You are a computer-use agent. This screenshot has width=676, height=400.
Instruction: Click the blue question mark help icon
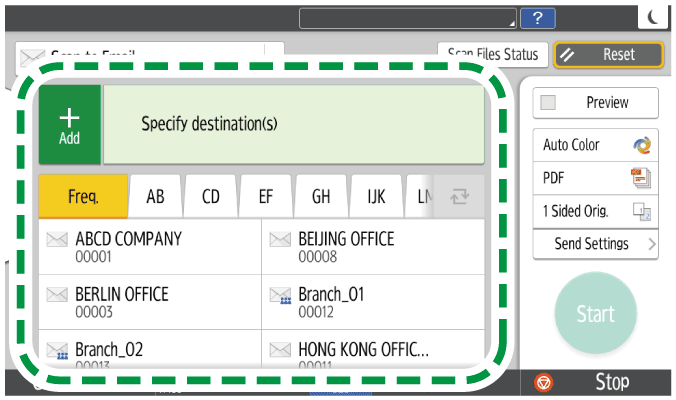point(538,17)
